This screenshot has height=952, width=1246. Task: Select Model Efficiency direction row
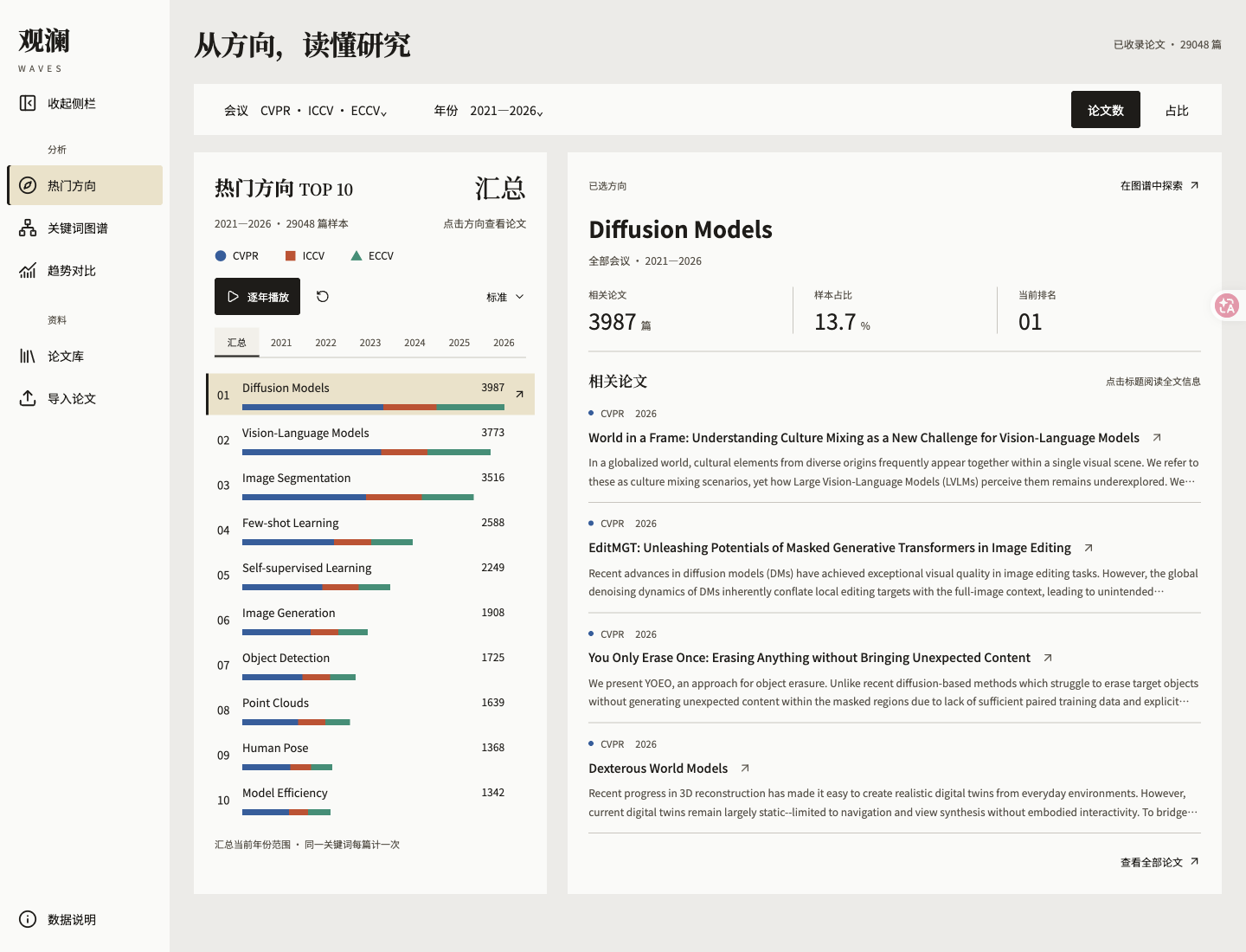370,800
